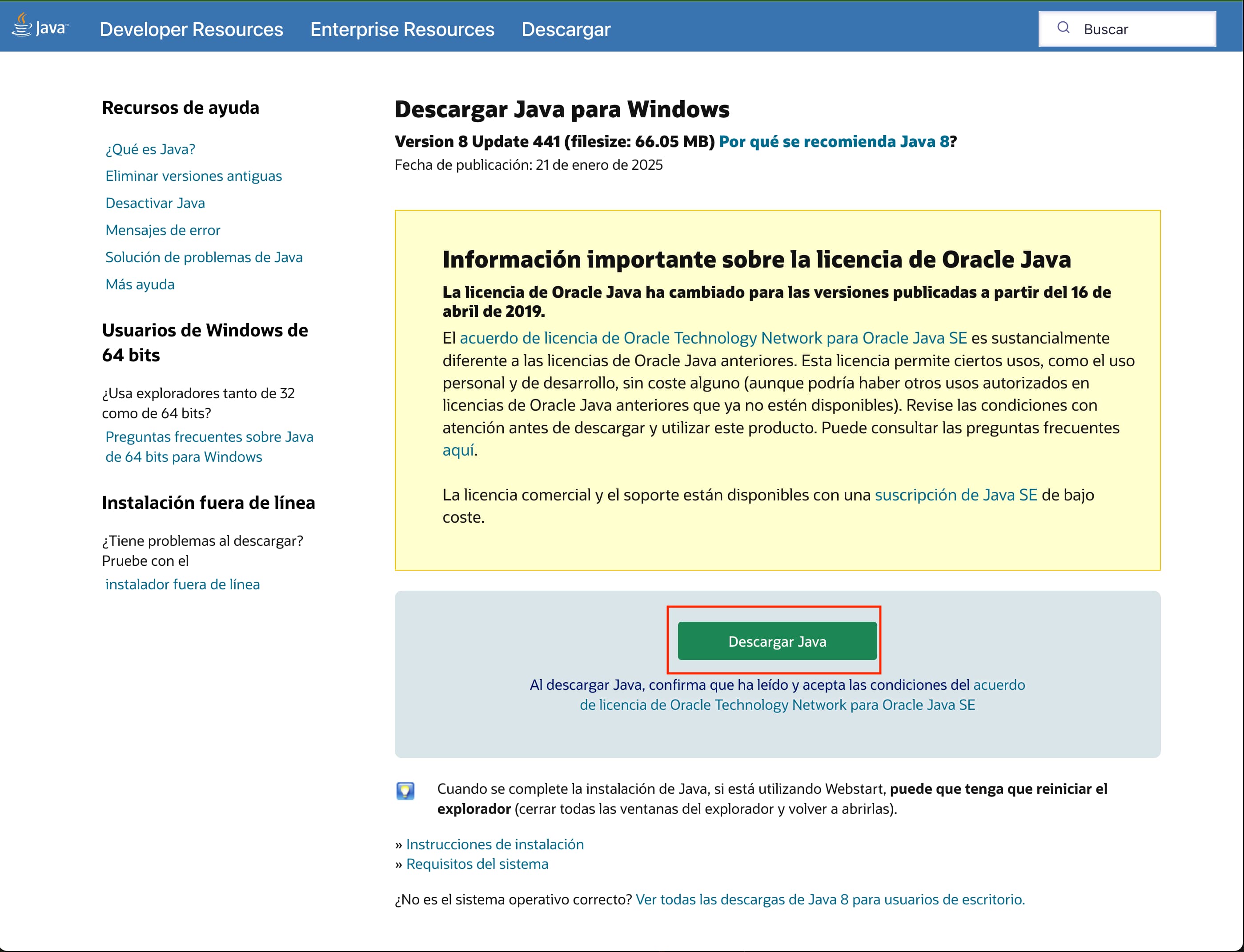Open the Descargar menu item

point(566,29)
